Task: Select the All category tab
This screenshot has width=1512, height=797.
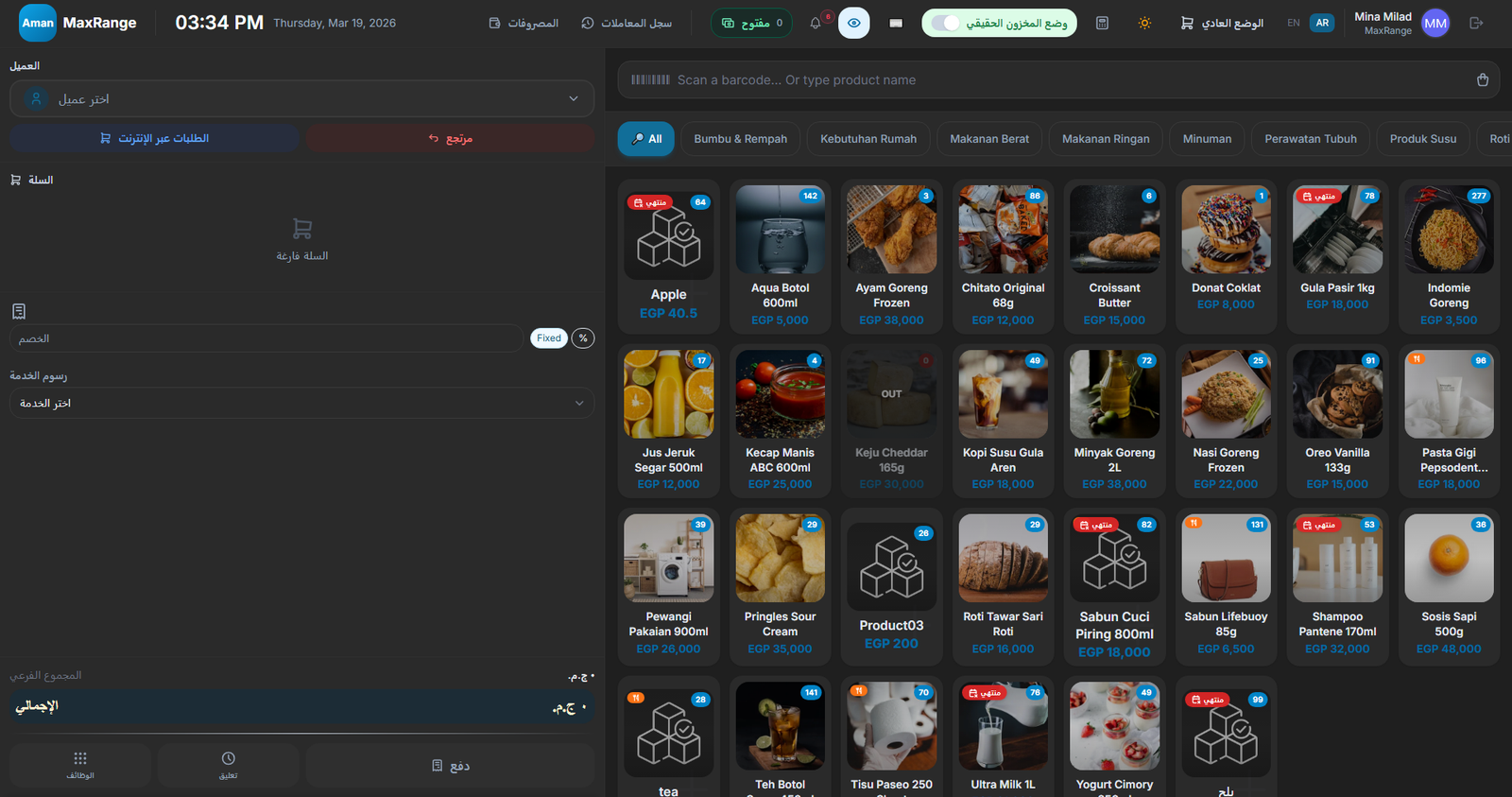Action: (x=647, y=139)
